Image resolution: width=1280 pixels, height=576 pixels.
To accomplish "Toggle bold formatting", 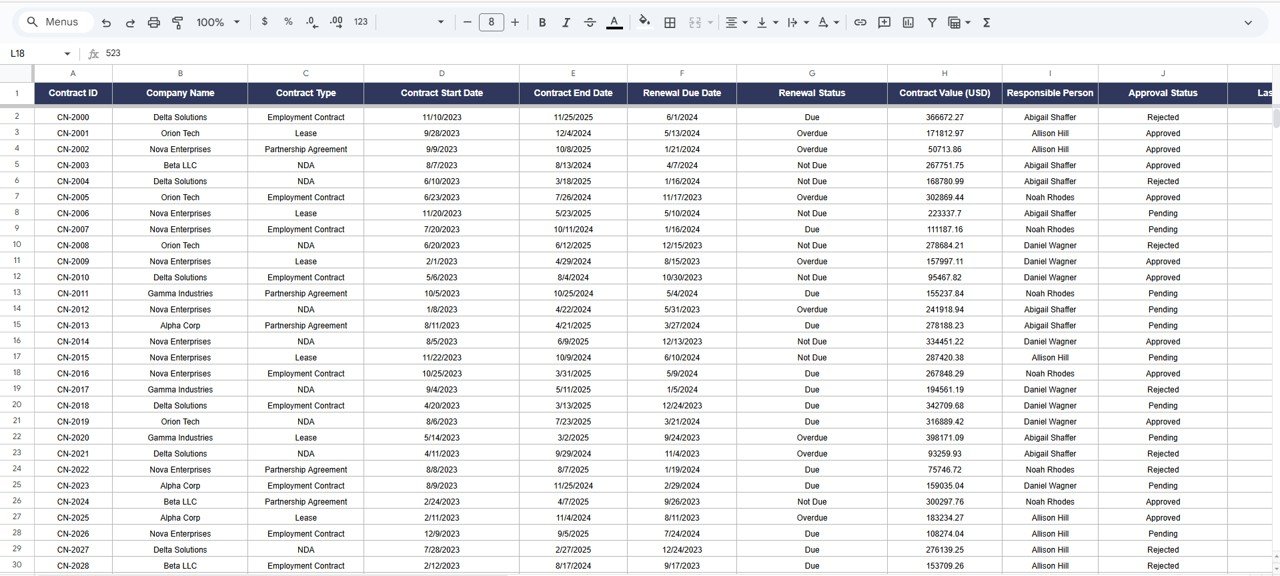I will (x=542, y=22).
